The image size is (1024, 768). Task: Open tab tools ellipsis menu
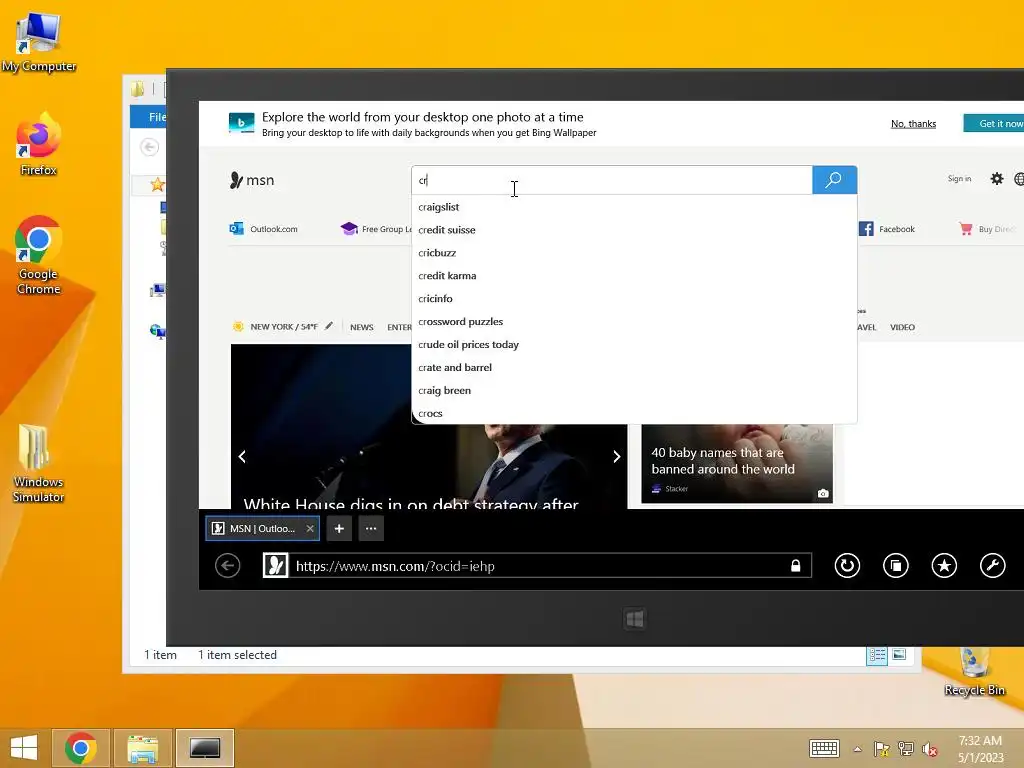click(x=371, y=528)
